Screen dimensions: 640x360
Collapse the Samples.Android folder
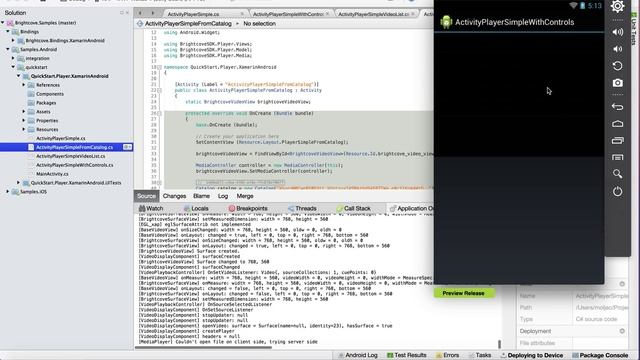click(8, 49)
